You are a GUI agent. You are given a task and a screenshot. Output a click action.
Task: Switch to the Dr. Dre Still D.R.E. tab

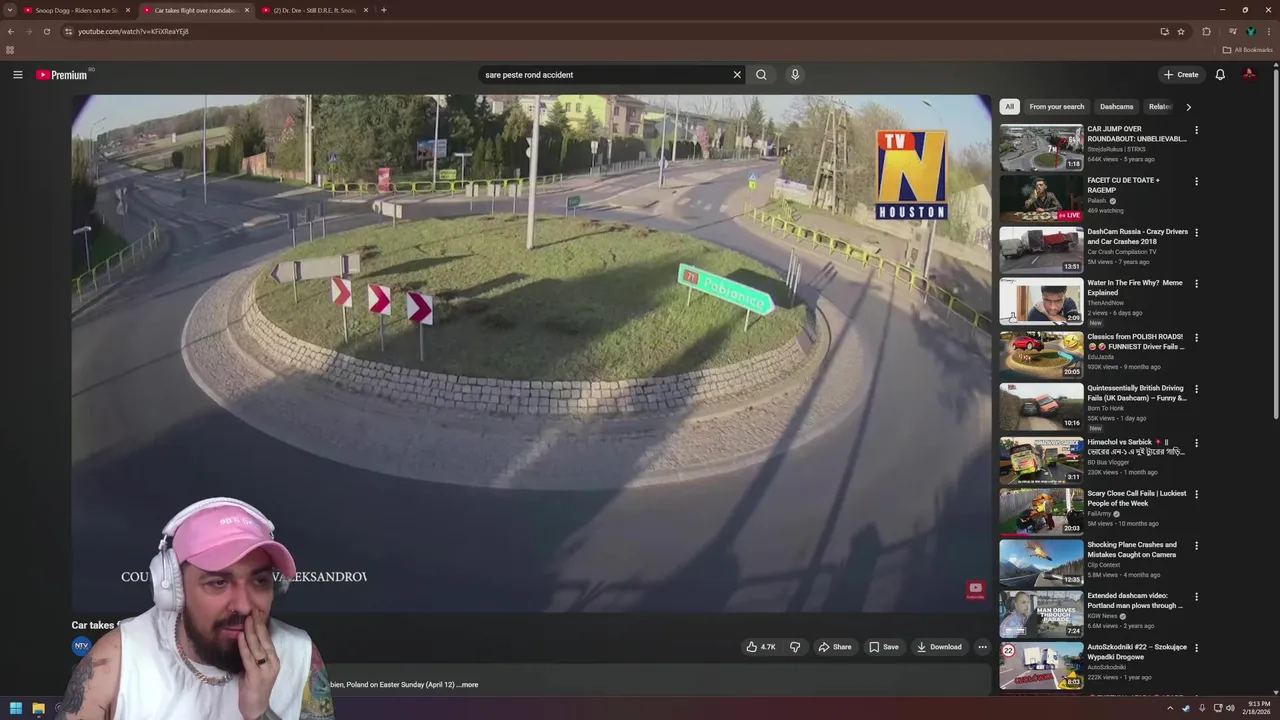pos(315,10)
